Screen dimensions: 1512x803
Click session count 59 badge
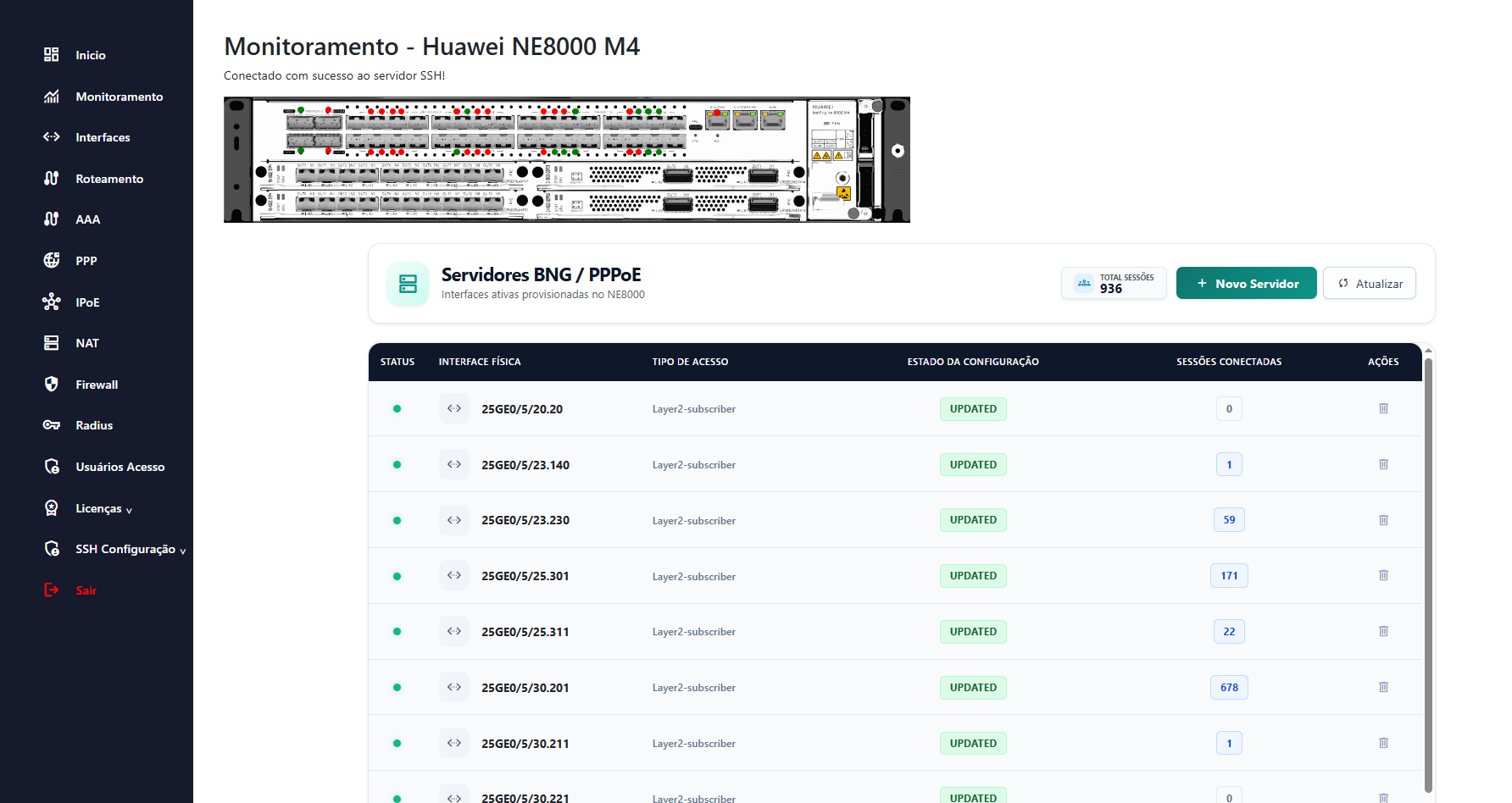click(1229, 520)
